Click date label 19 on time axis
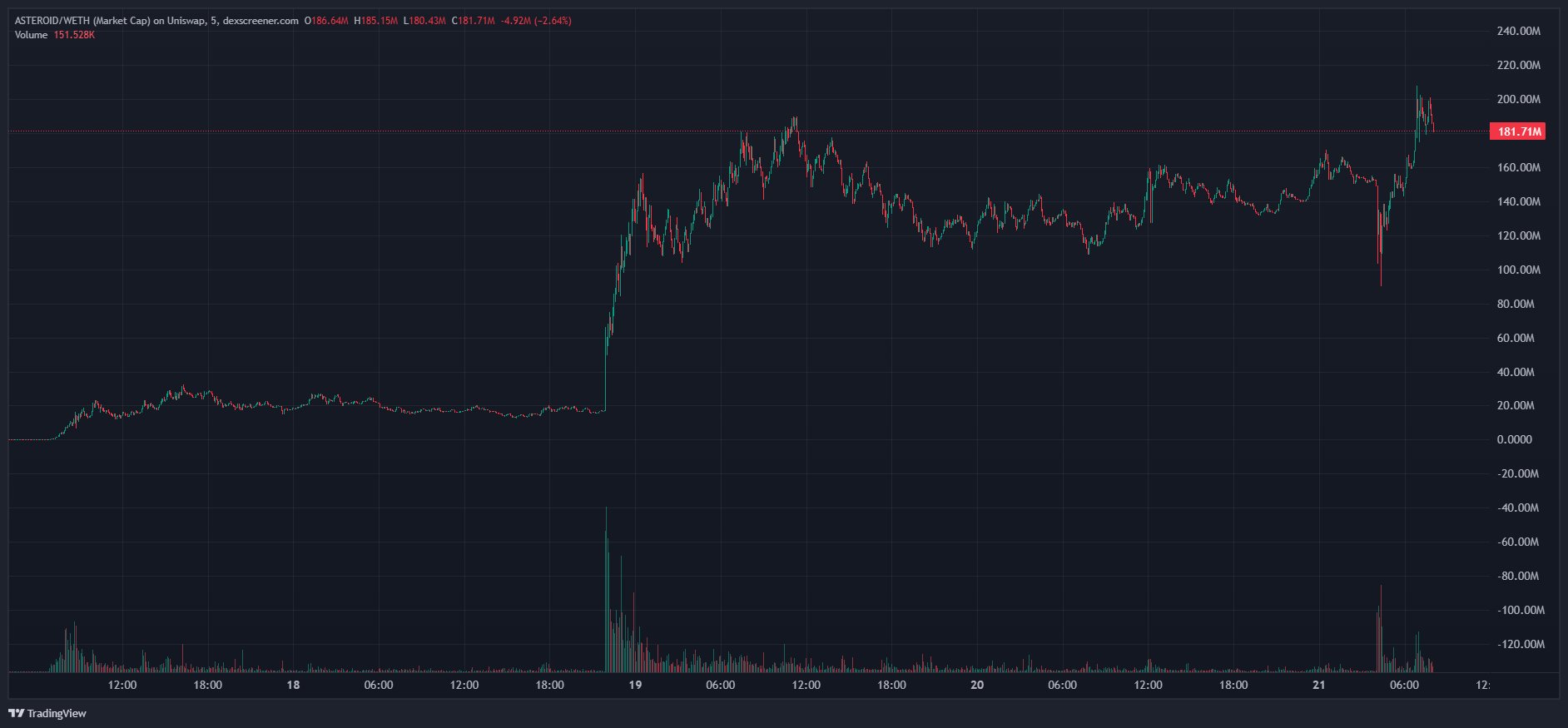The height and width of the screenshot is (728, 1568). pos(635,685)
